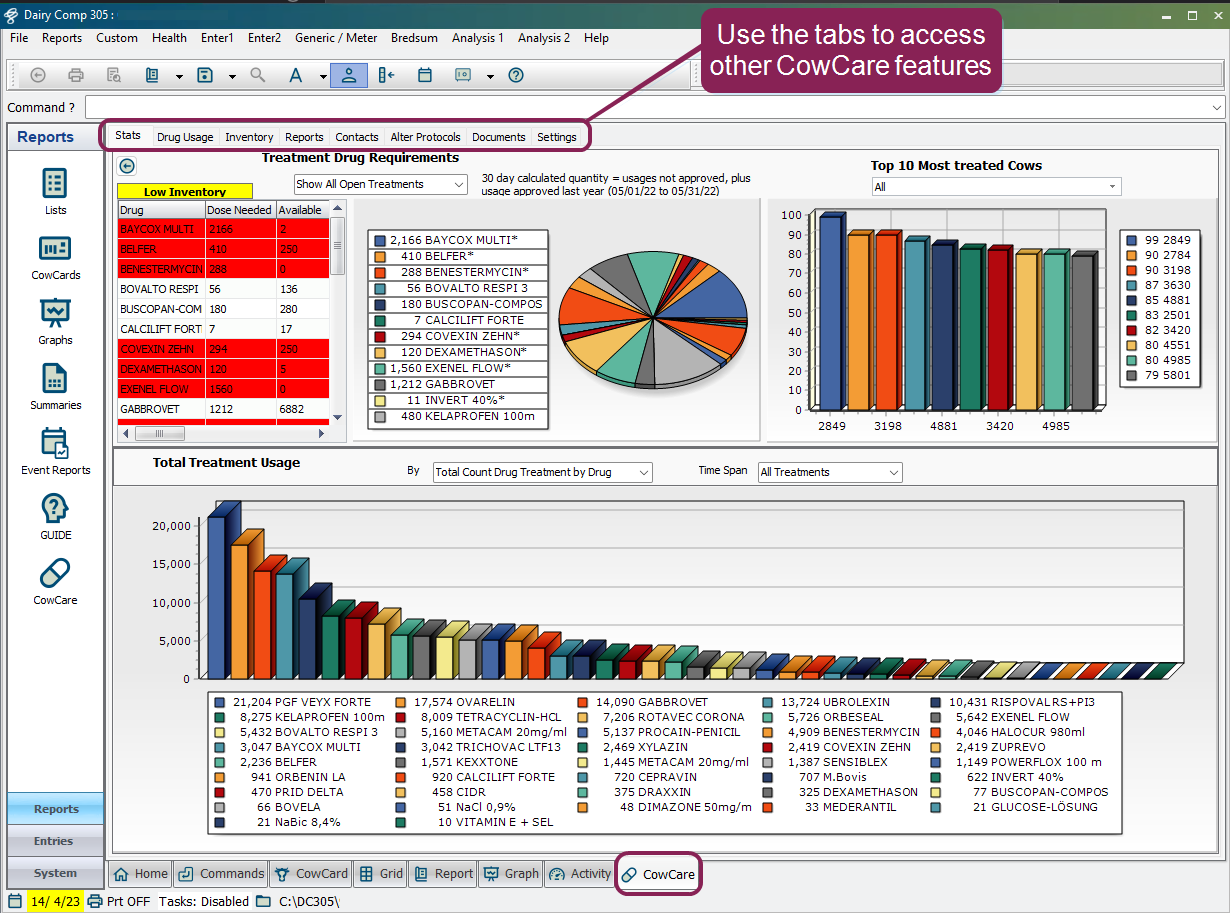Viewport: 1230px width, 913px height.
Task: Click the Reports panel button at bottom left
Action: pyautogui.click(x=54, y=809)
